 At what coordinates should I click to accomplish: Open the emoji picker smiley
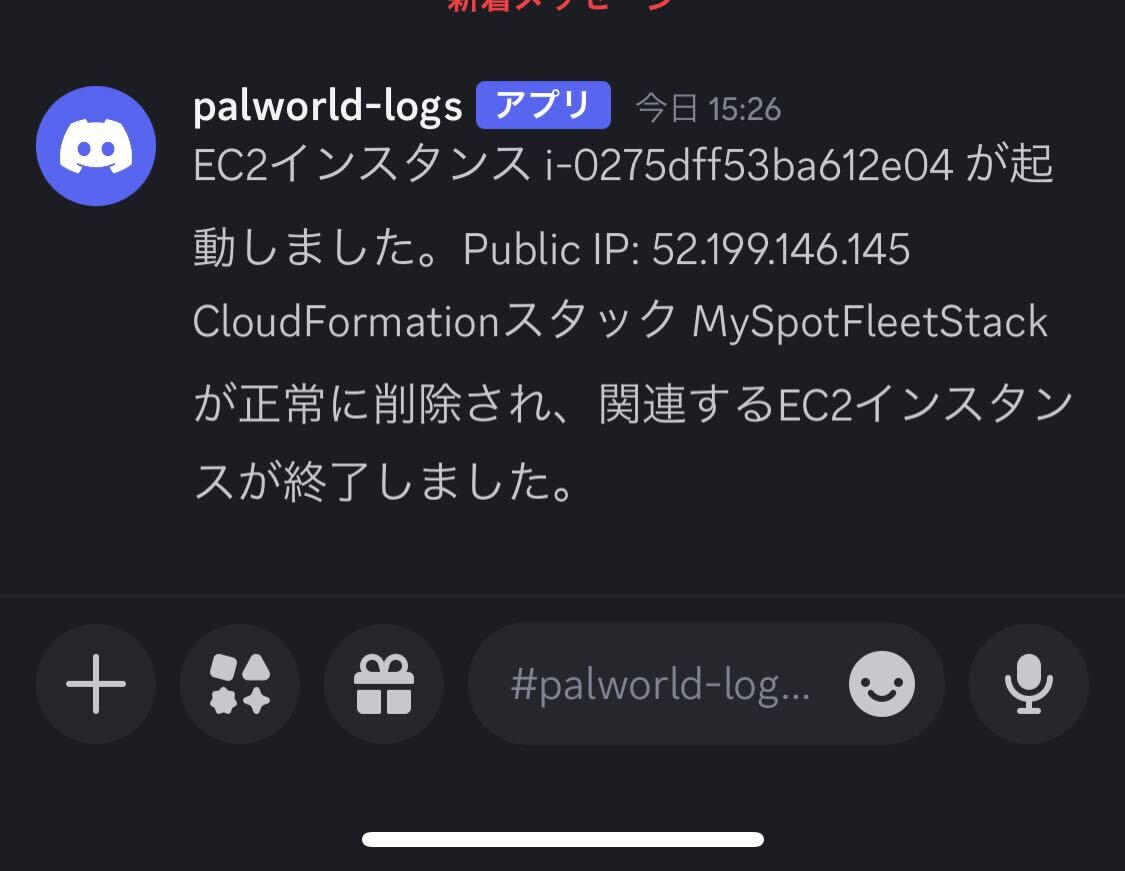click(882, 684)
